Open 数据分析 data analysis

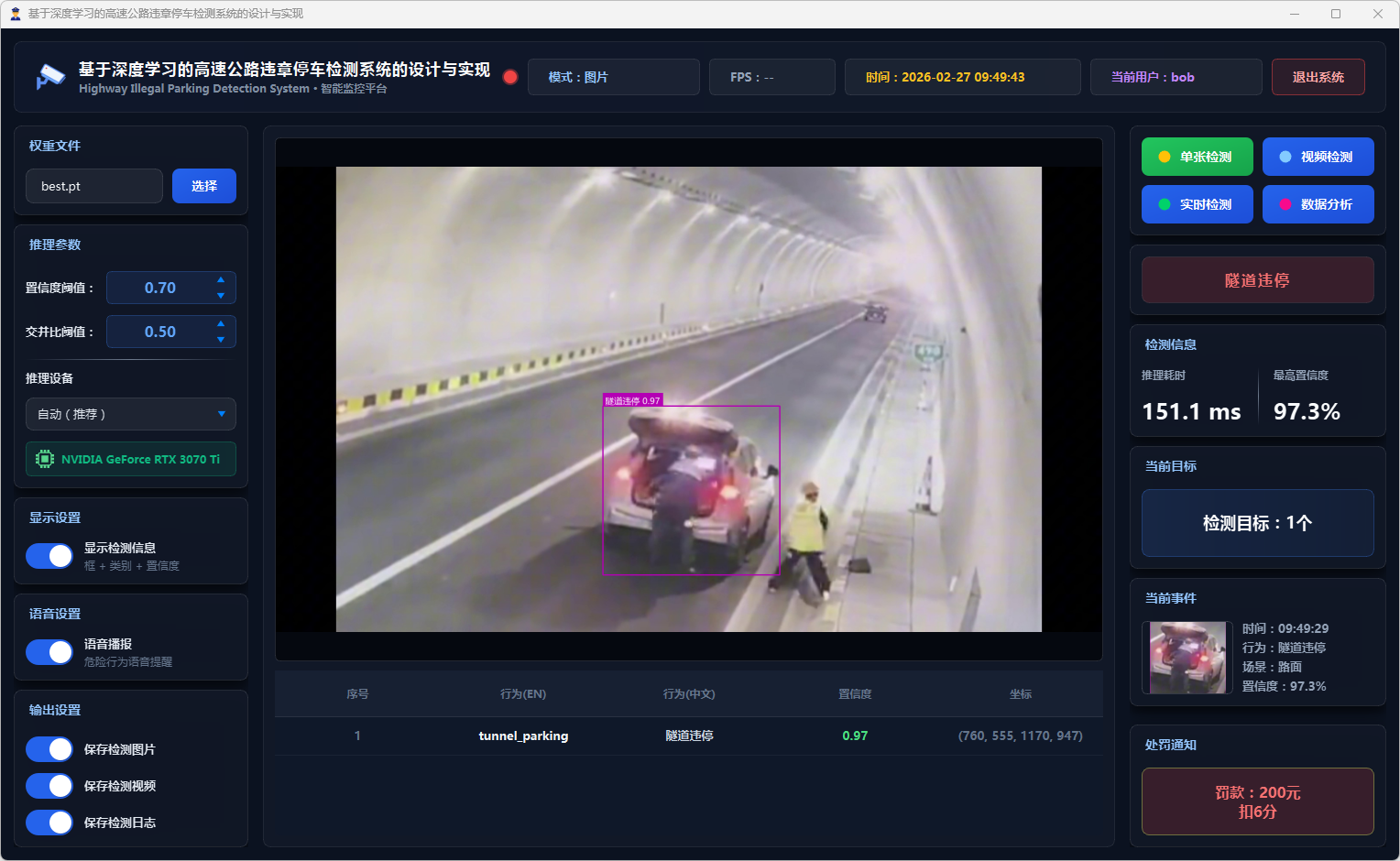coord(1318,204)
